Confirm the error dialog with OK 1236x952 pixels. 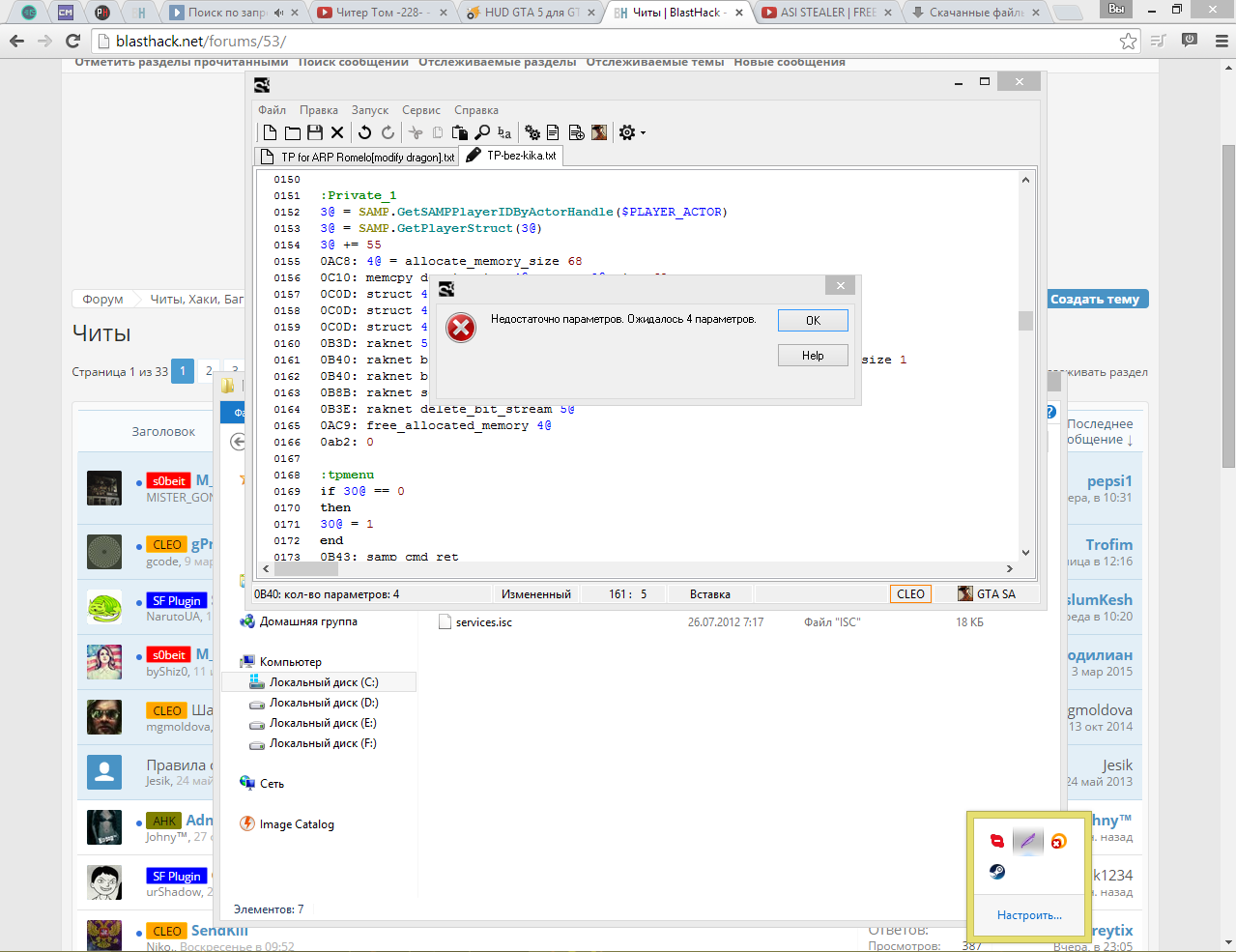pyautogui.click(x=813, y=321)
